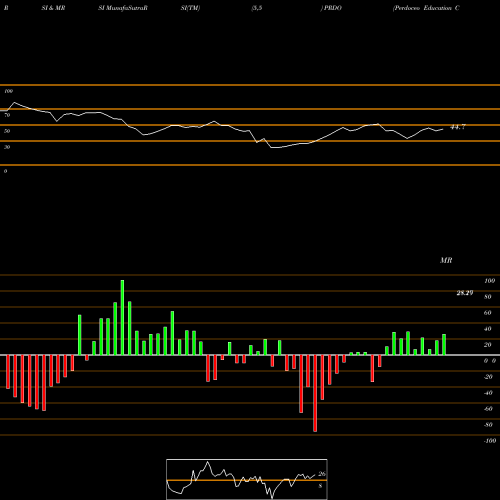The width and height of the screenshot is (500, 500).
Task: Click the MR axis label 80
Action: (x=488, y=297)
